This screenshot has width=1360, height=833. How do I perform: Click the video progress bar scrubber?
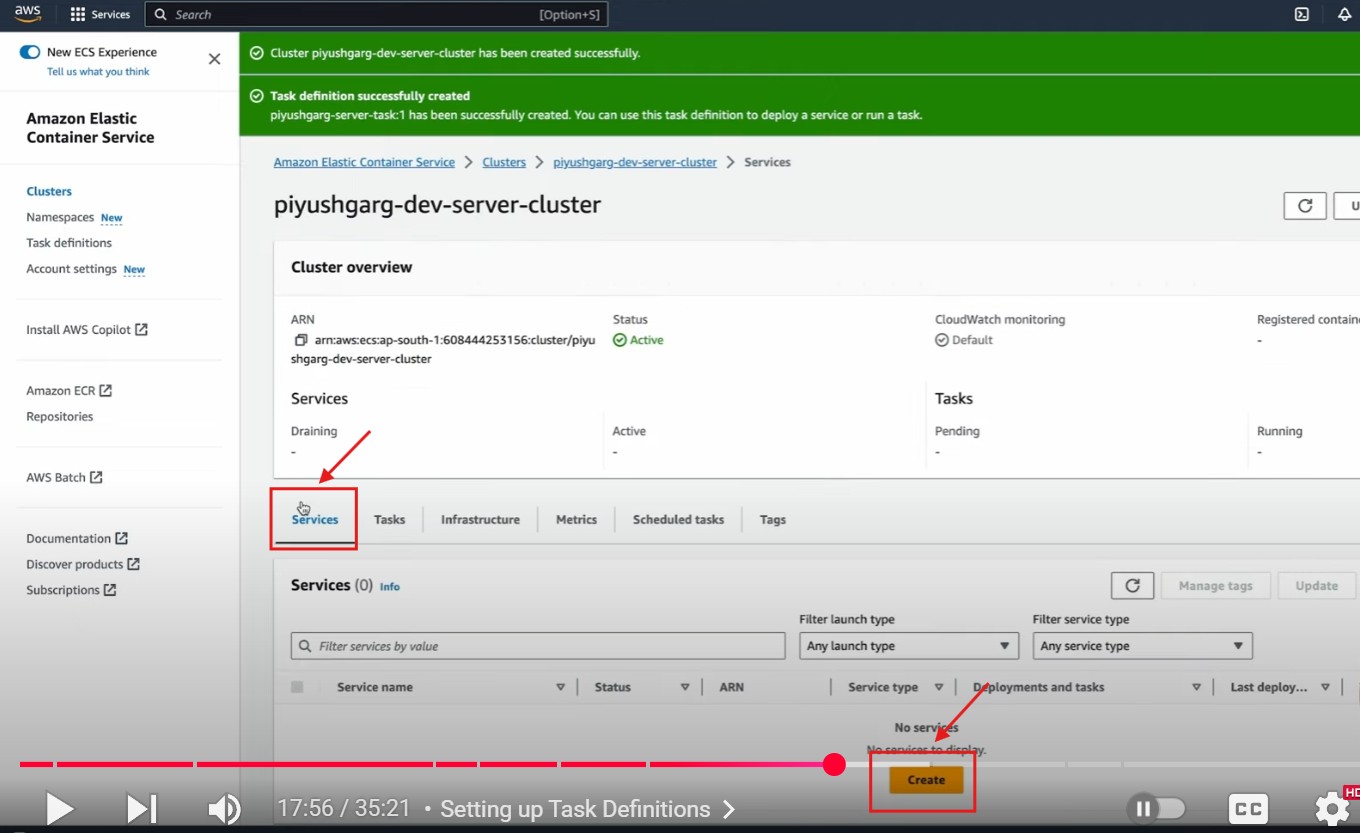[x=834, y=765]
